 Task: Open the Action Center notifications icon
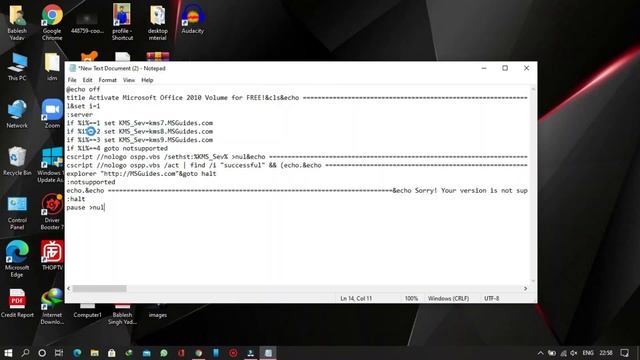pyautogui.click(x=624, y=353)
